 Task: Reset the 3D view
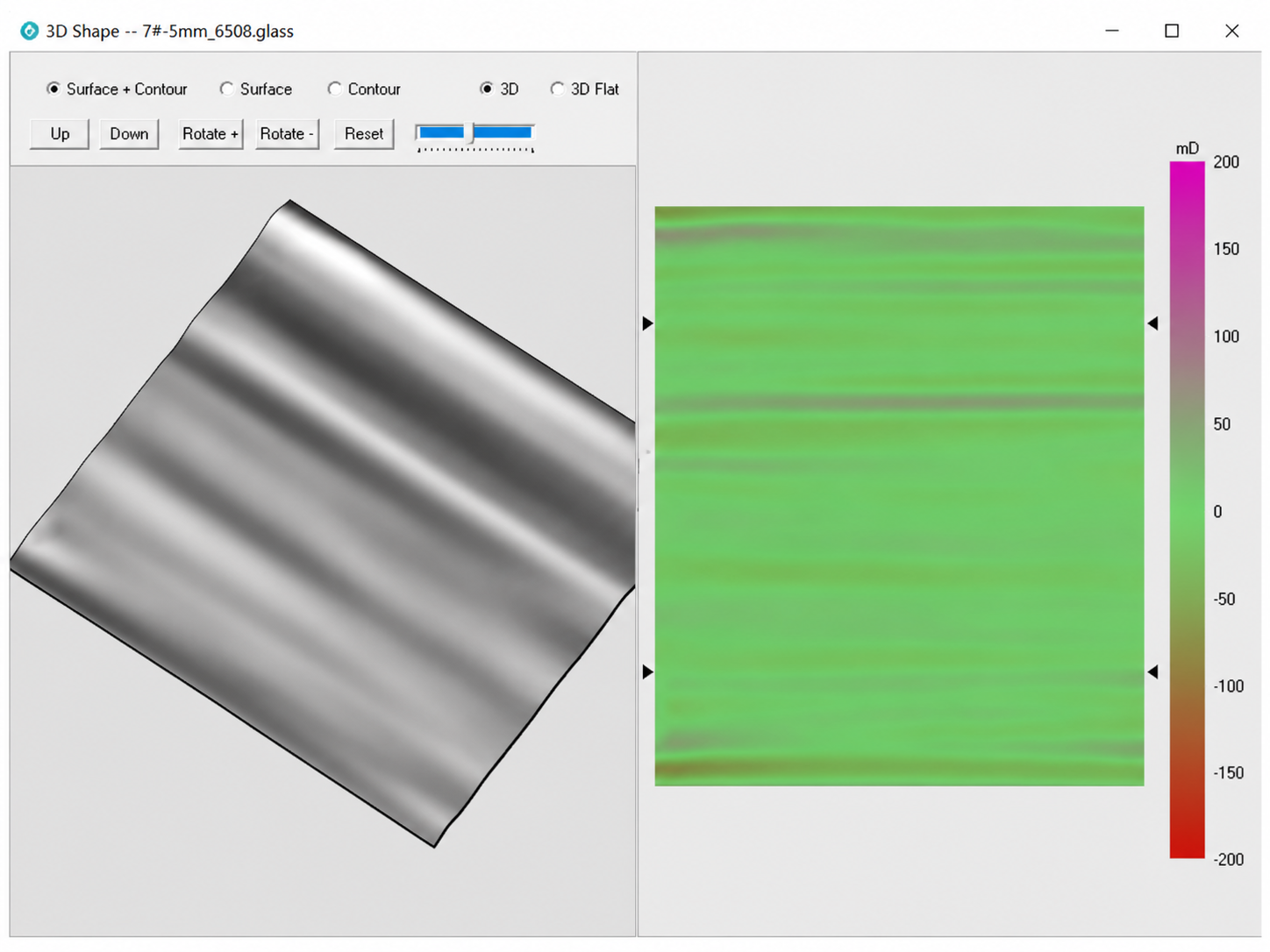pyautogui.click(x=364, y=134)
